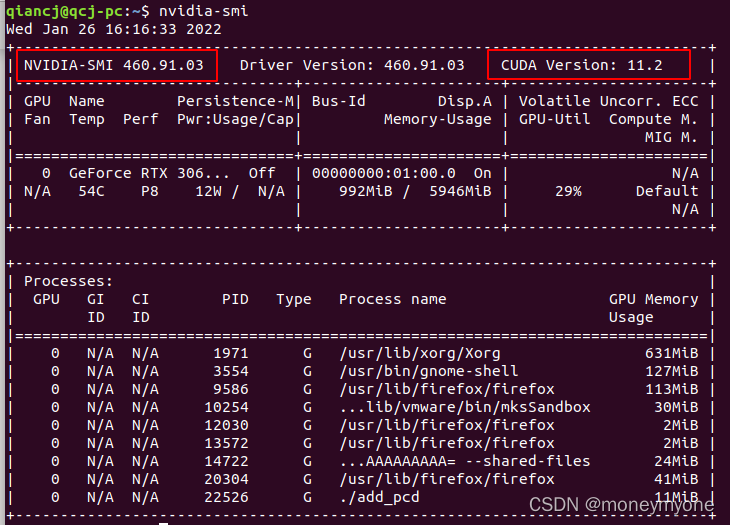
Task: Click the 'Bus-Id' column header
Action: coord(338,101)
